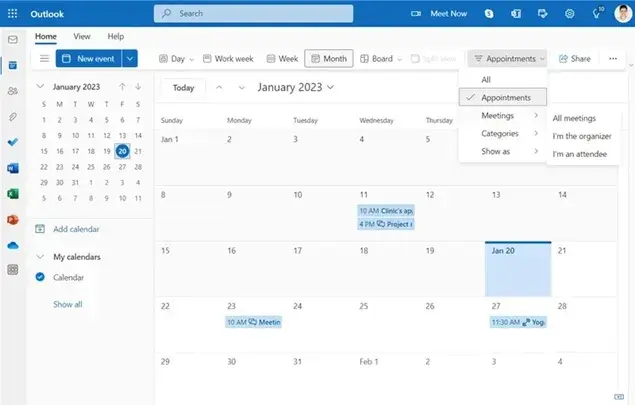Open People contacts in sidebar
Image resolution: width=635 pixels, height=405 pixels.
point(13,91)
